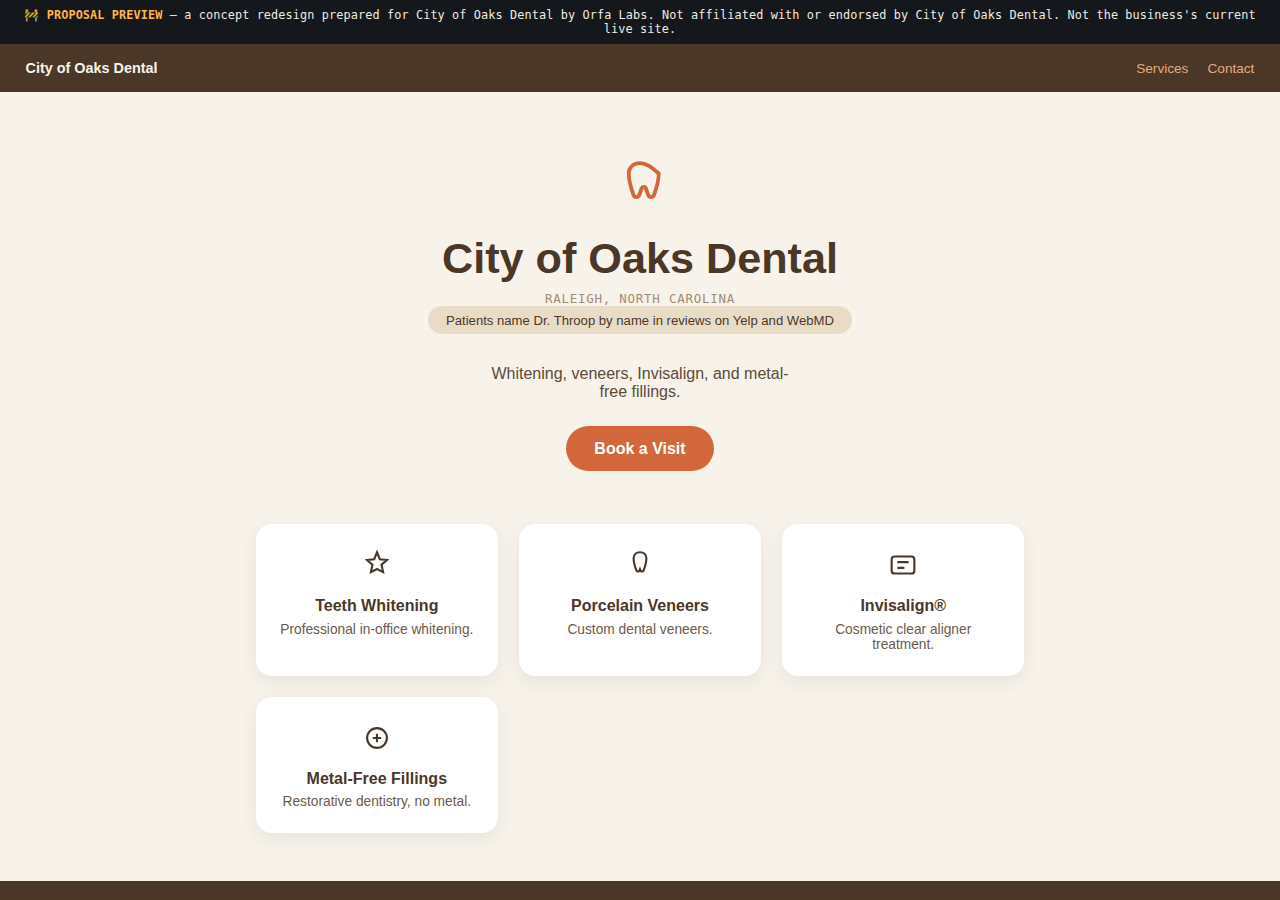Click the Raleigh, North Carolina subtitle
The width and height of the screenshot is (1280, 900).
coord(640,298)
